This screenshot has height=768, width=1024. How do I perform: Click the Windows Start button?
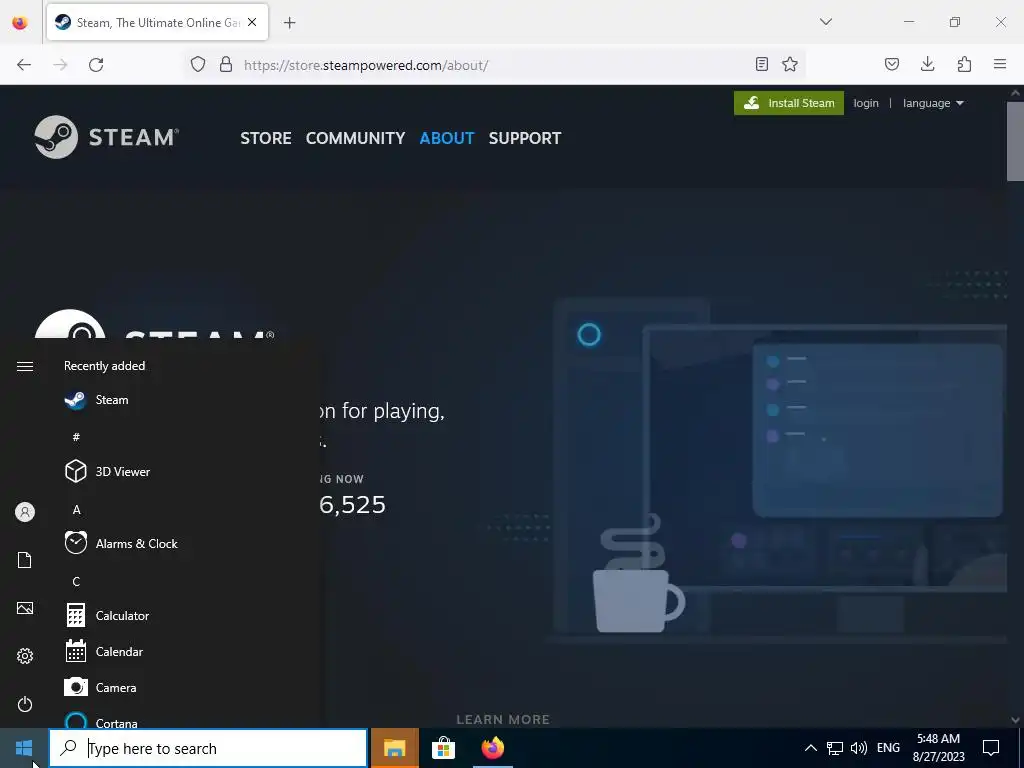pyautogui.click(x=24, y=748)
